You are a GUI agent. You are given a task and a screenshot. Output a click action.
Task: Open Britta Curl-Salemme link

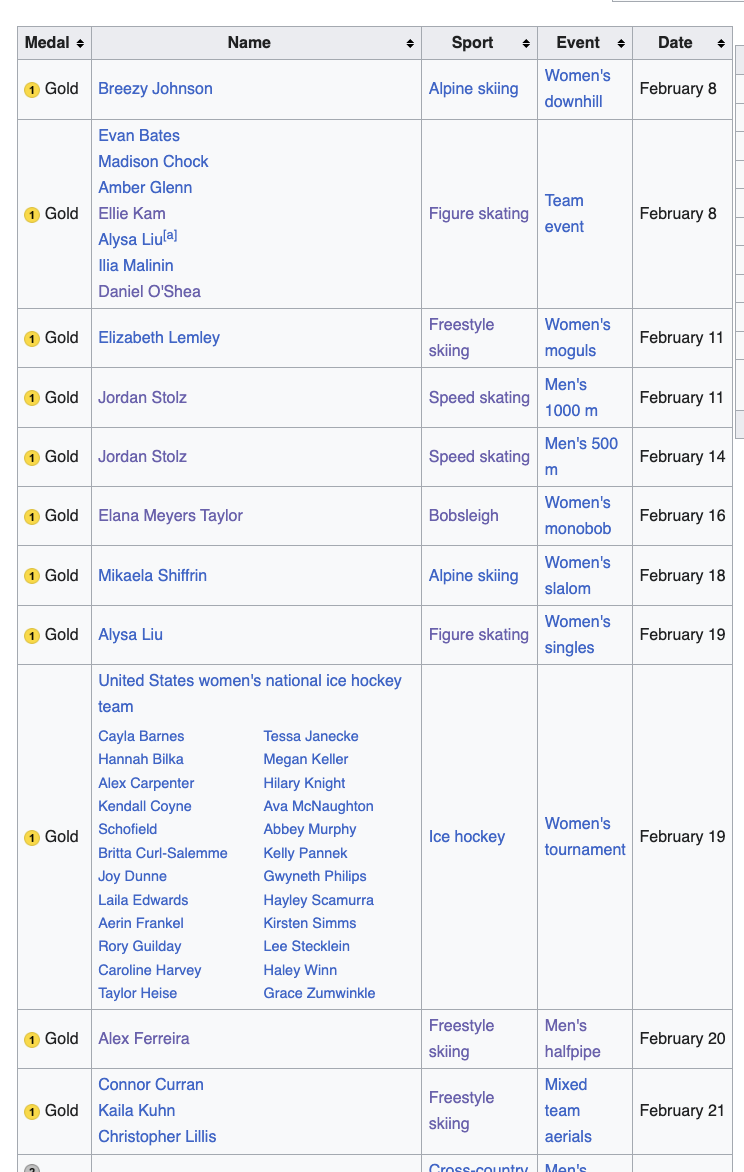(x=162, y=854)
